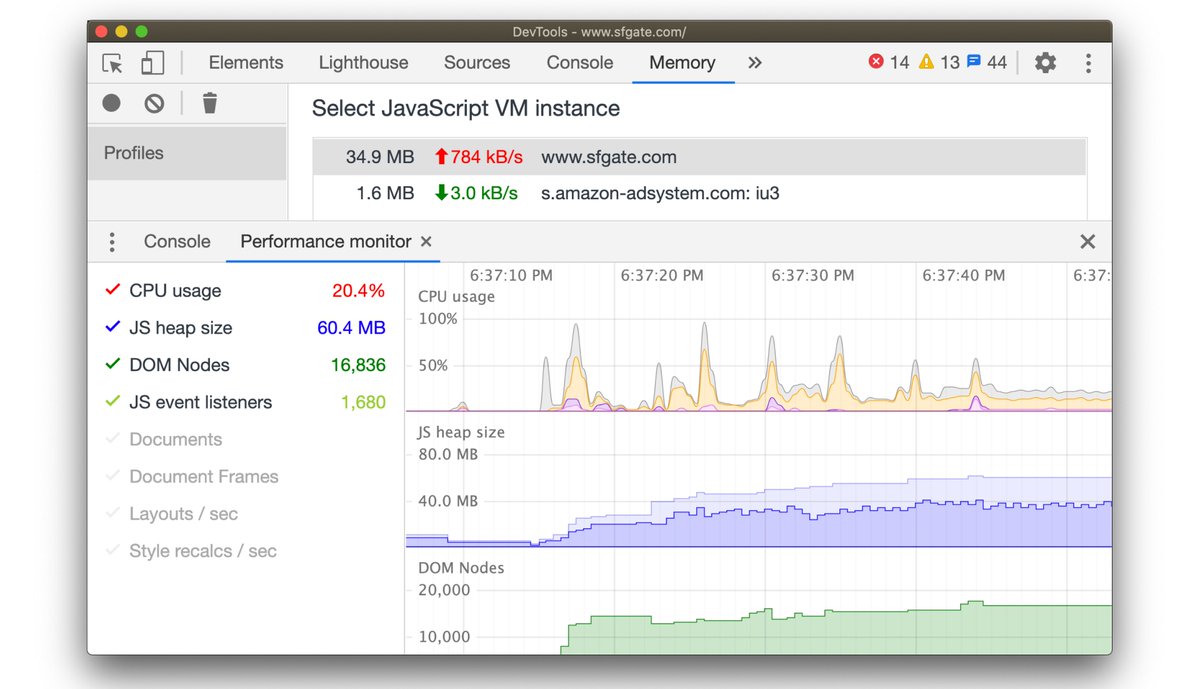Screen dimensions: 1200x689
Task: Click the 1.6 MB memory size
Action: pyautogui.click(x=385, y=193)
